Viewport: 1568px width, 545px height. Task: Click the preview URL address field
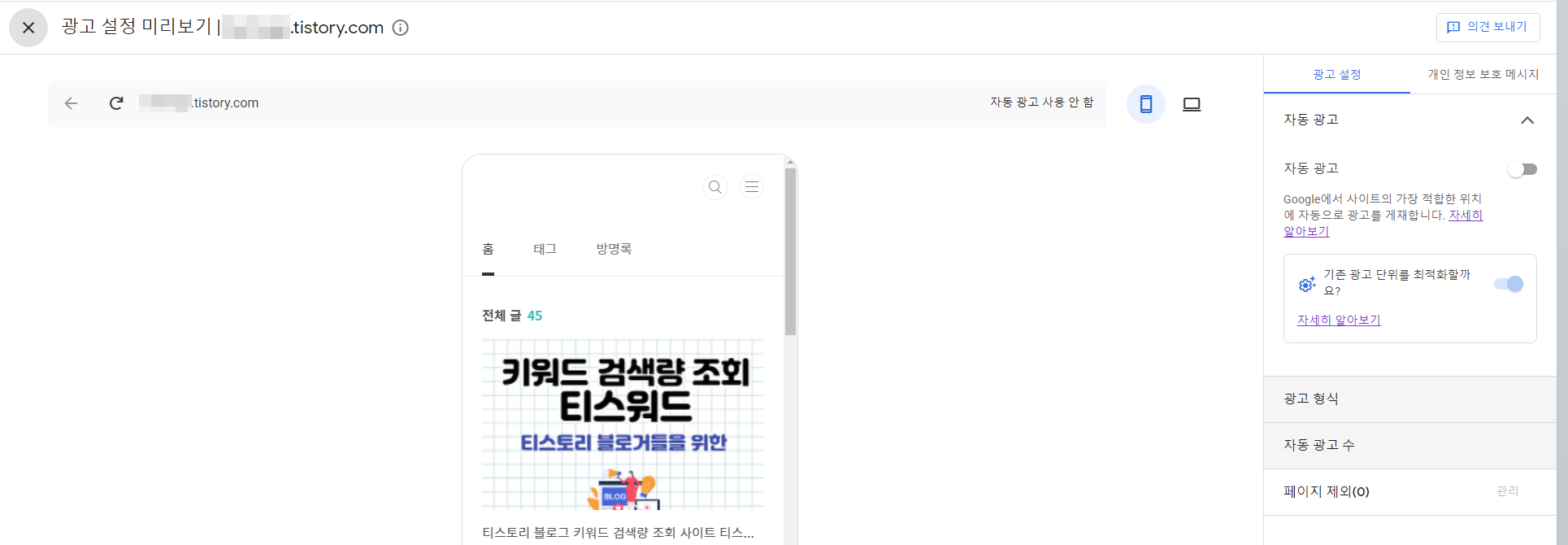coord(198,103)
